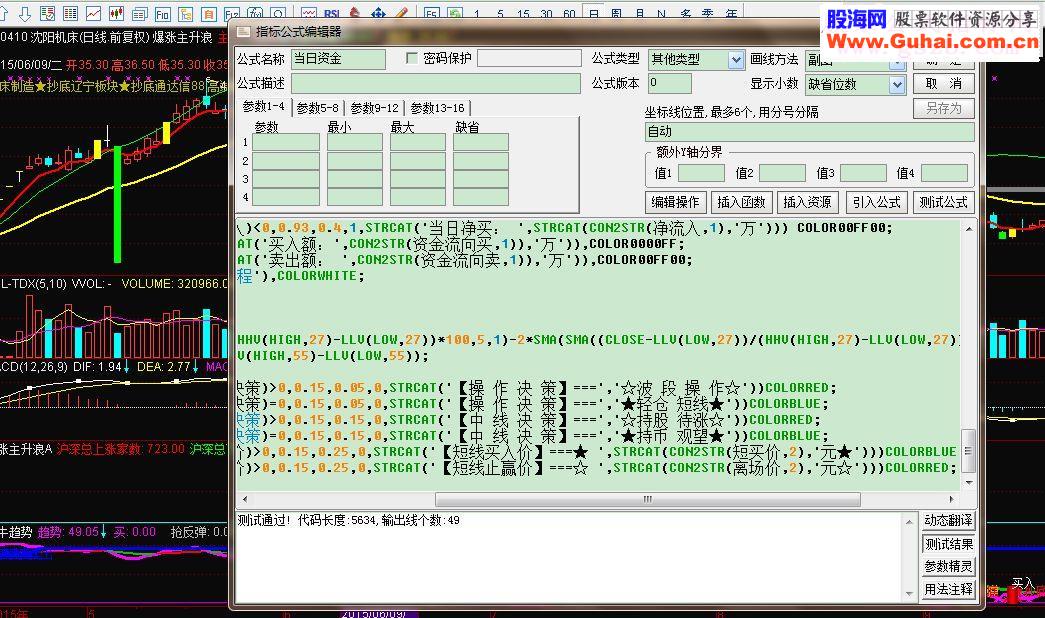This screenshot has width=1045, height=618.
Task: Click the 取消 button
Action: point(944,83)
